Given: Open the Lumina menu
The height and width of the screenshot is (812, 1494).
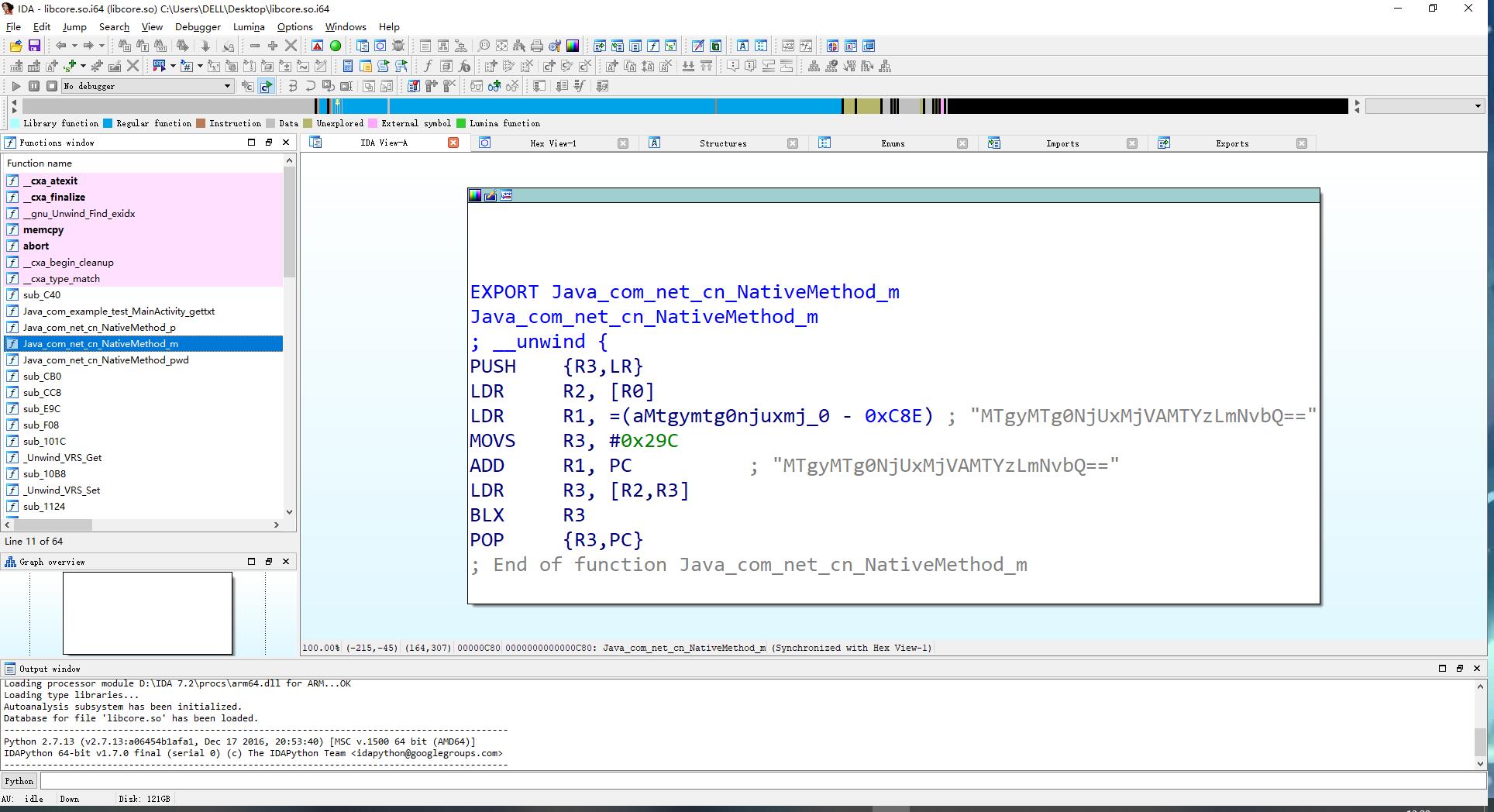Looking at the screenshot, I should click(x=249, y=26).
